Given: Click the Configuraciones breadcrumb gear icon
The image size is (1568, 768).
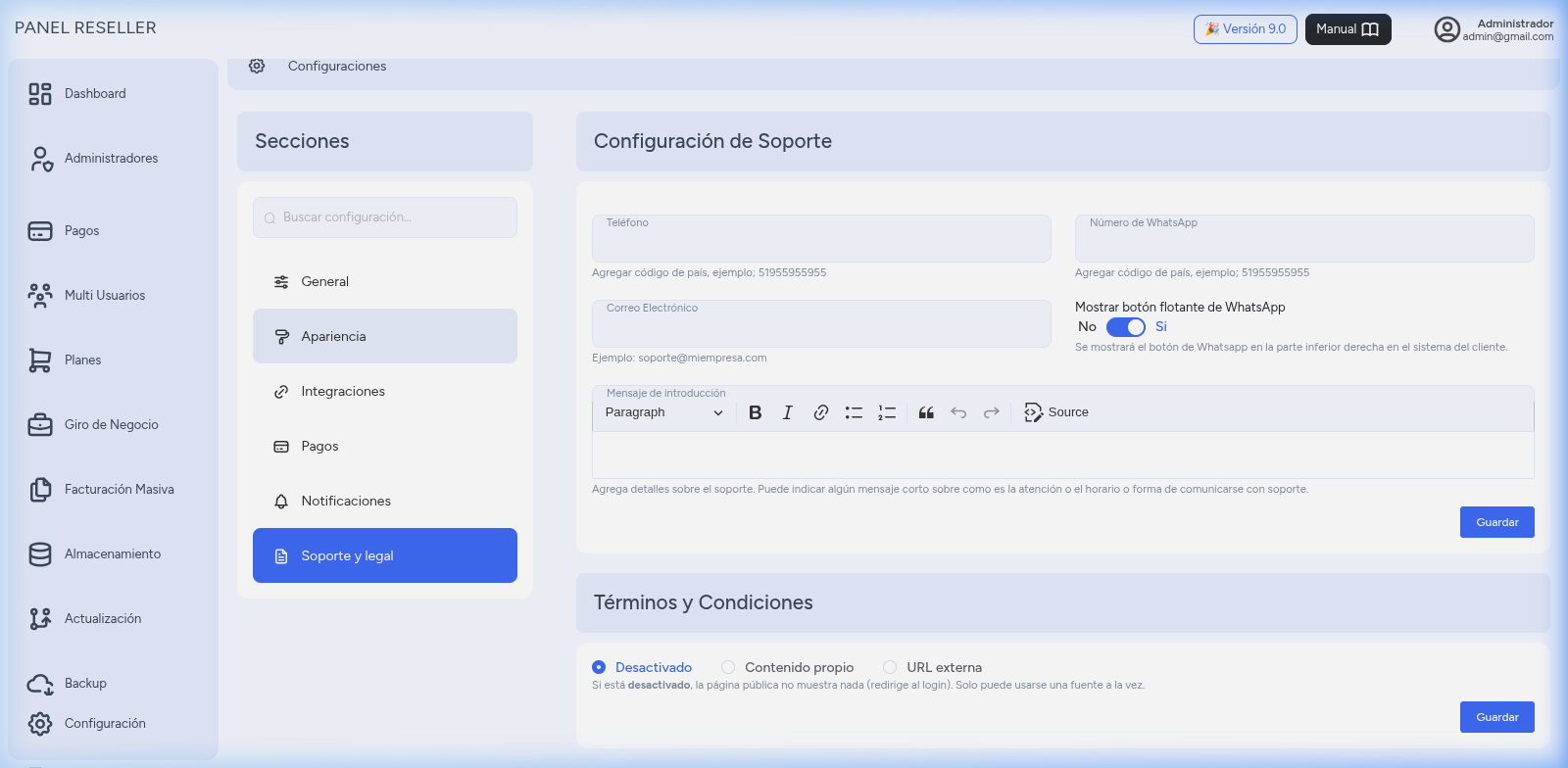Looking at the screenshot, I should point(257,66).
